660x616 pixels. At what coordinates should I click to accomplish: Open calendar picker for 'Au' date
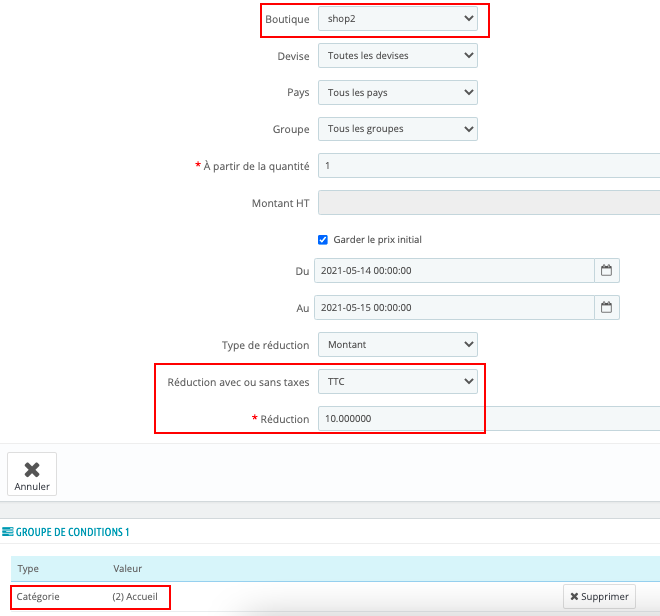pos(607,308)
